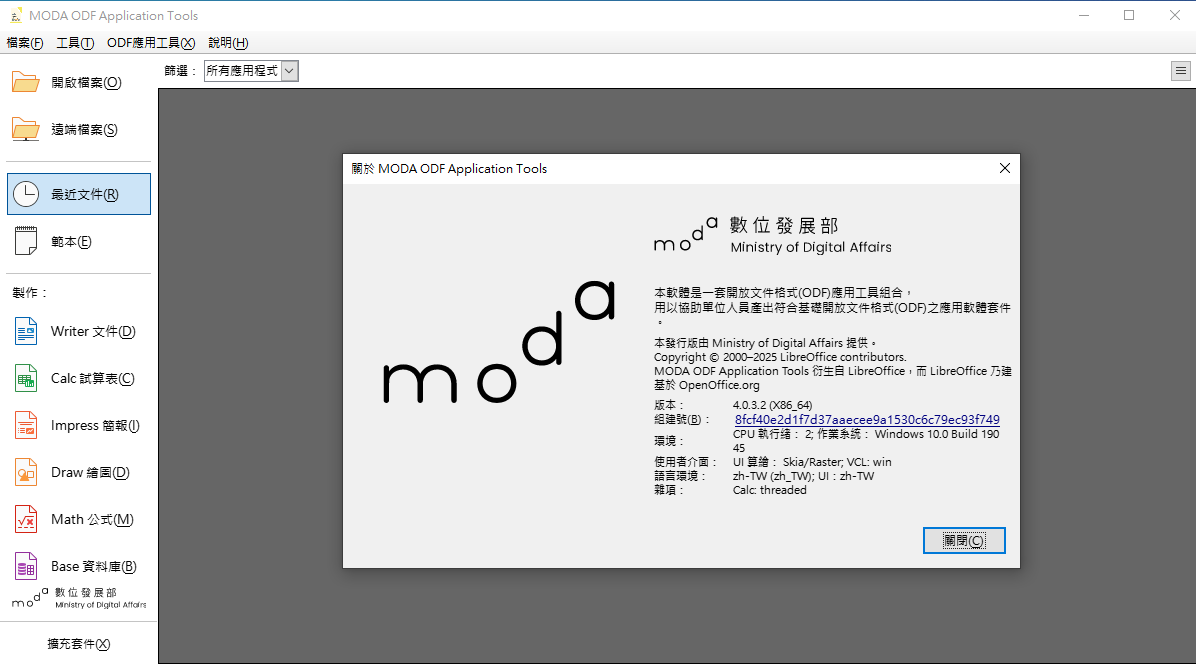The width and height of the screenshot is (1196, 664).
Task: Click the MODA app icon in title bar
Action: [15, 15]
